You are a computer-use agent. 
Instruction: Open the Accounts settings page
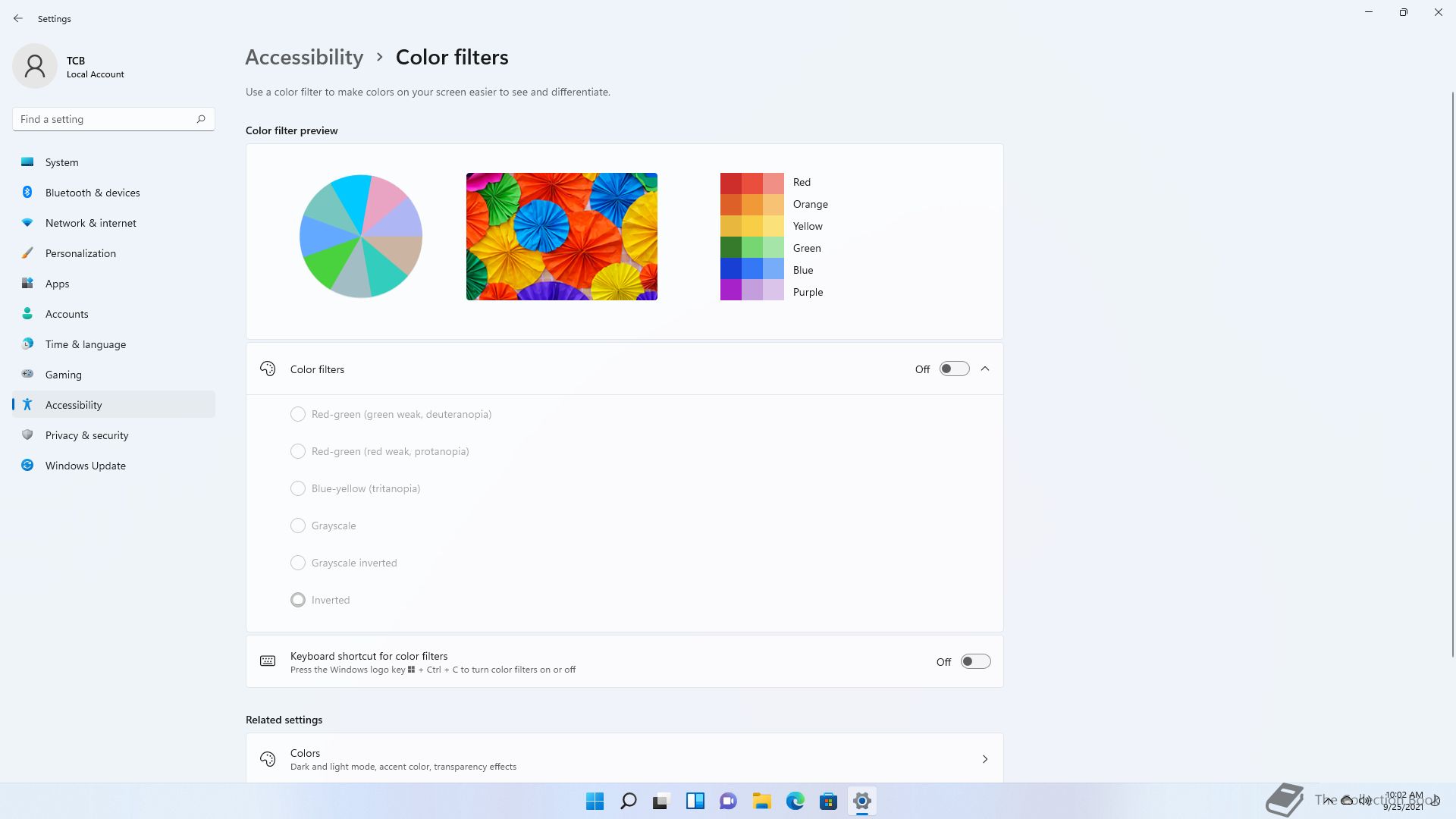114,313
